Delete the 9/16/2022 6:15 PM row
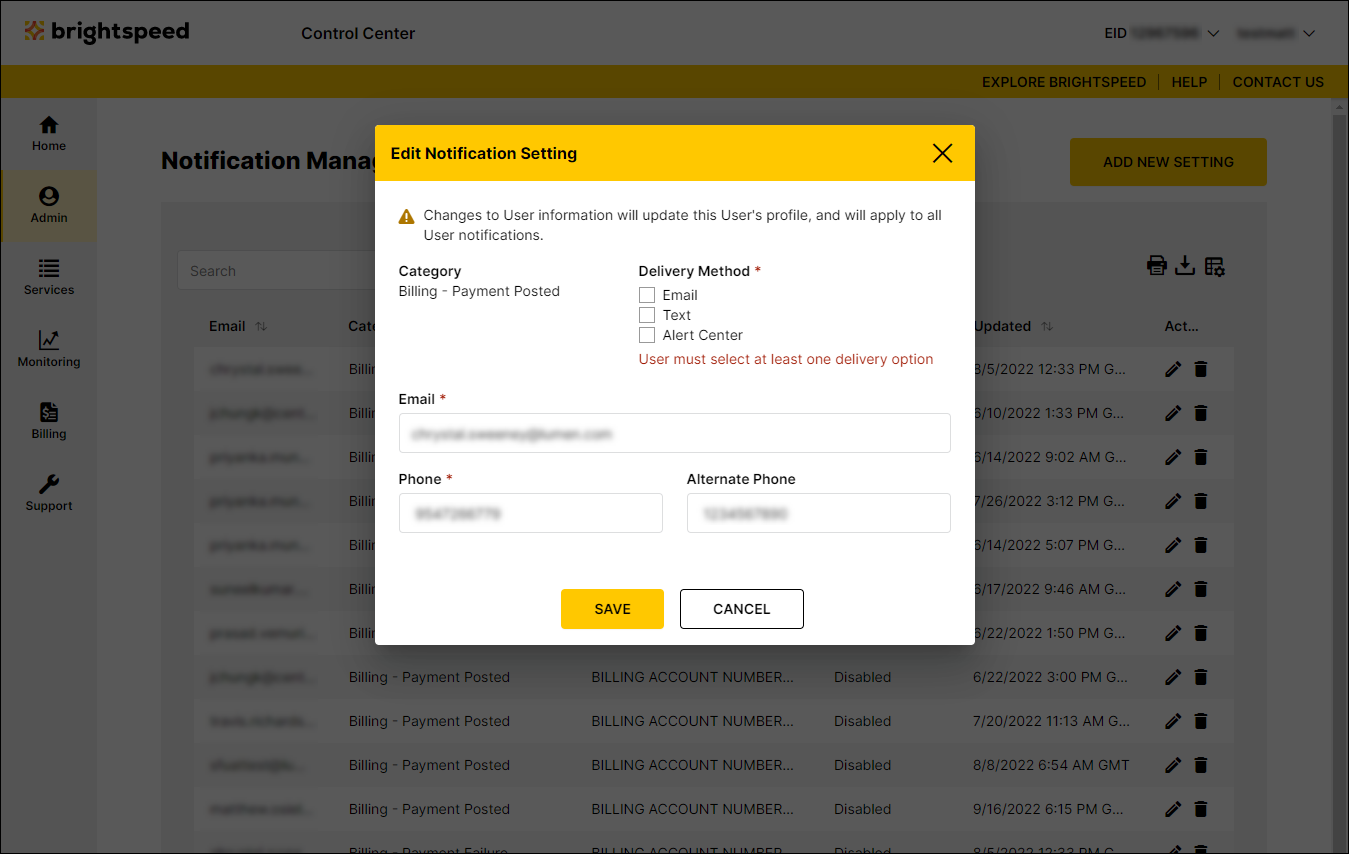 (1201, 809)
